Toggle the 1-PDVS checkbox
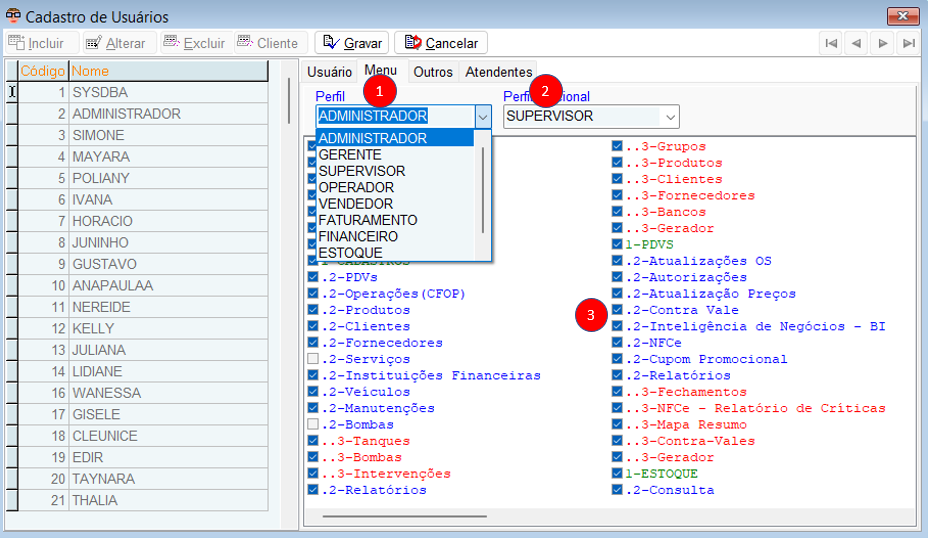 tap(617, 244)
